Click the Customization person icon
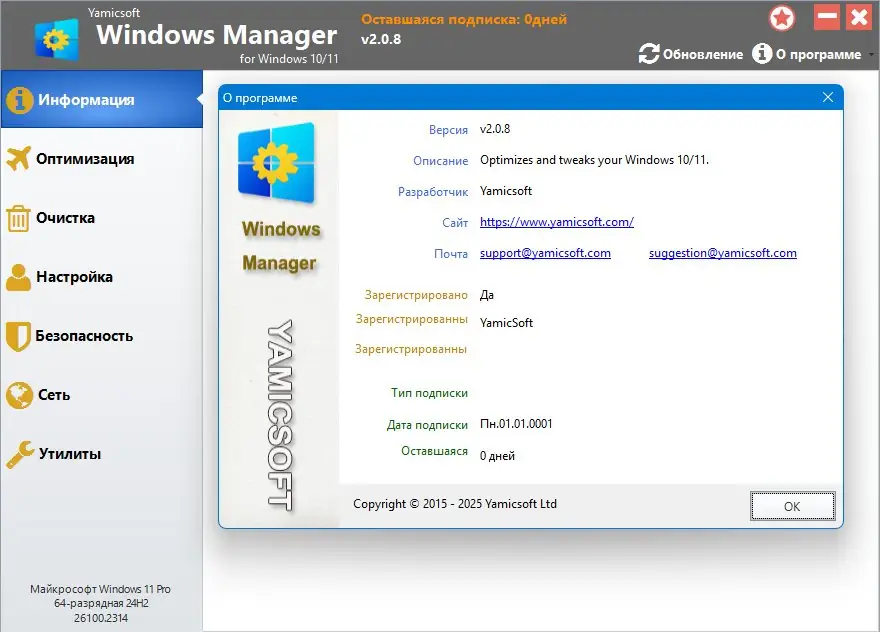 tap(19, 277)
